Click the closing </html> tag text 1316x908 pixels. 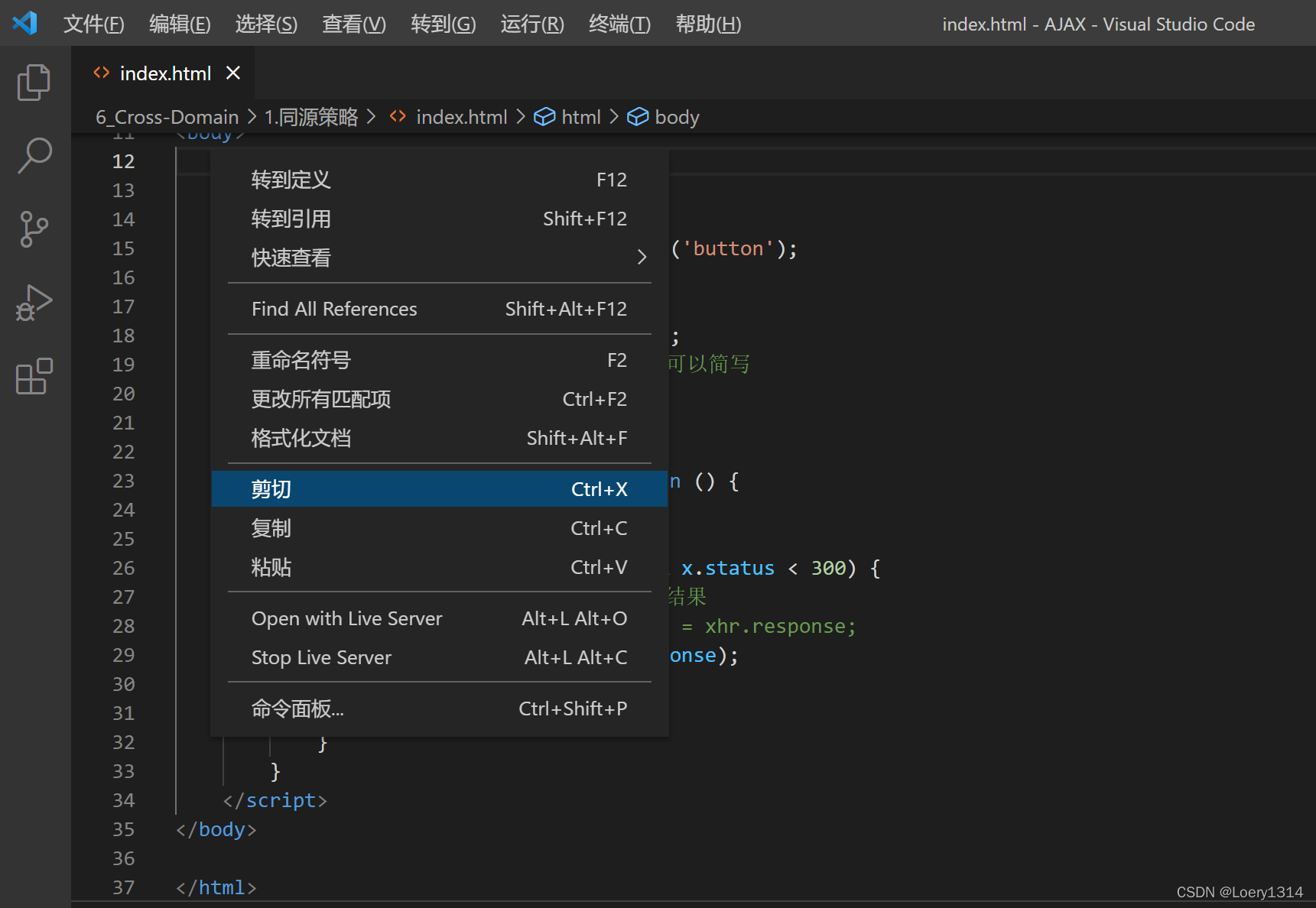216,887
